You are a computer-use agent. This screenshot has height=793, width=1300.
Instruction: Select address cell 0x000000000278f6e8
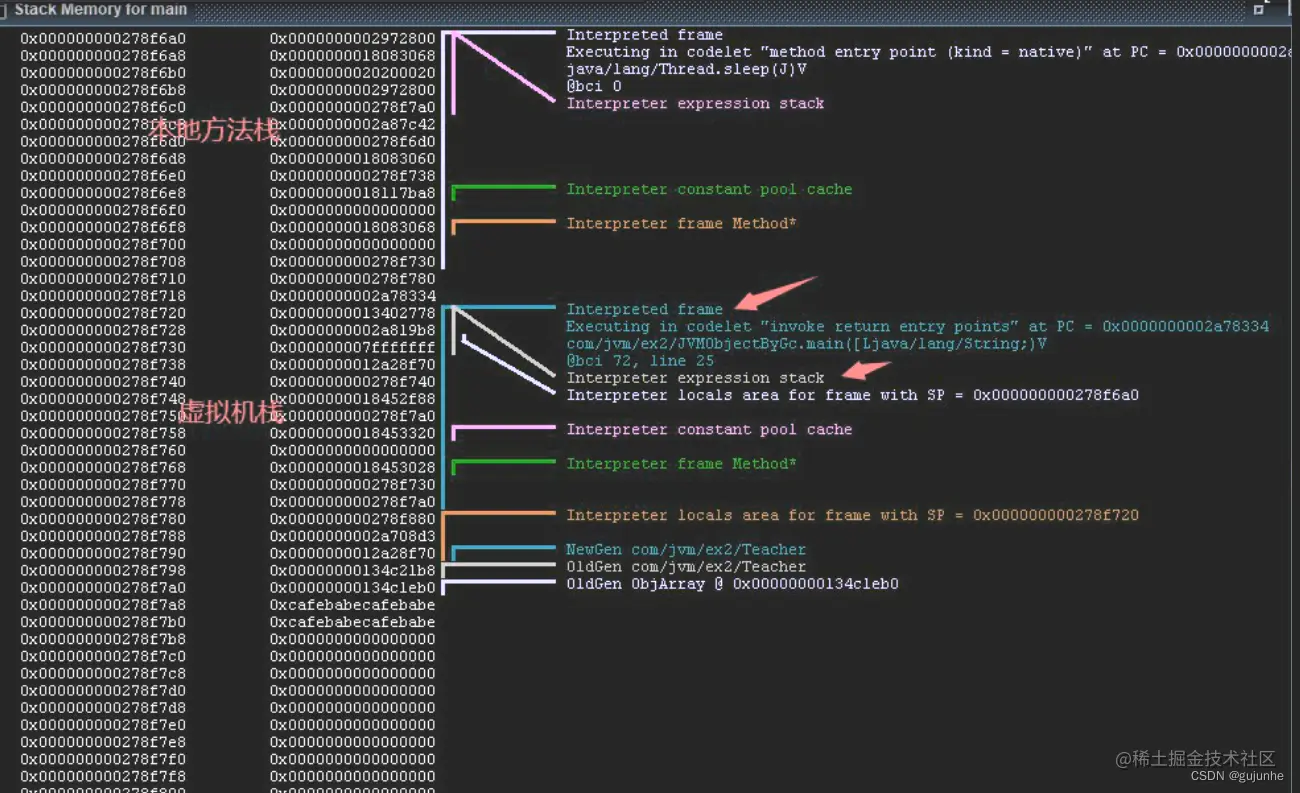pos(103,193)
